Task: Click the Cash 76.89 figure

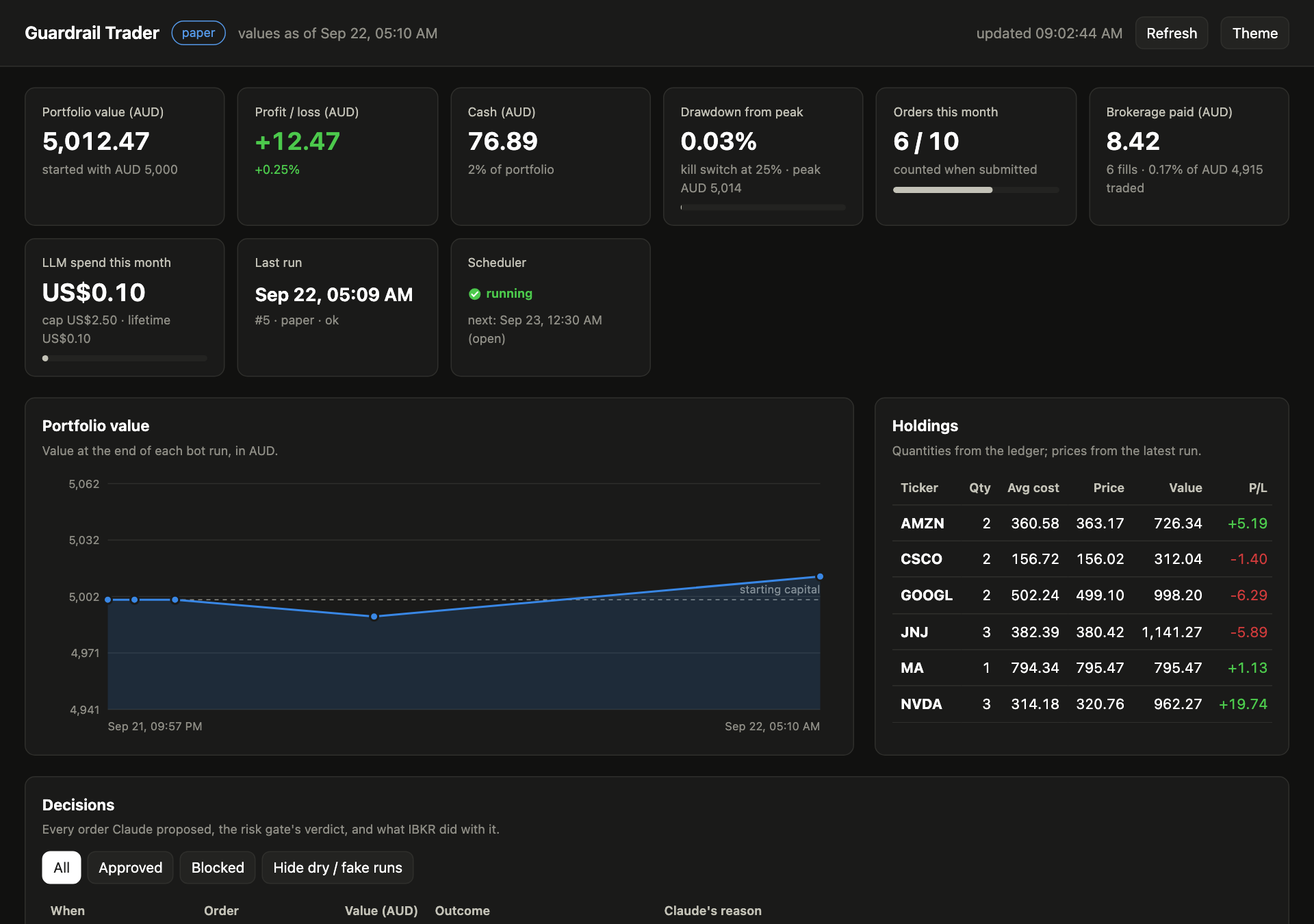Action: click(503, 142)
